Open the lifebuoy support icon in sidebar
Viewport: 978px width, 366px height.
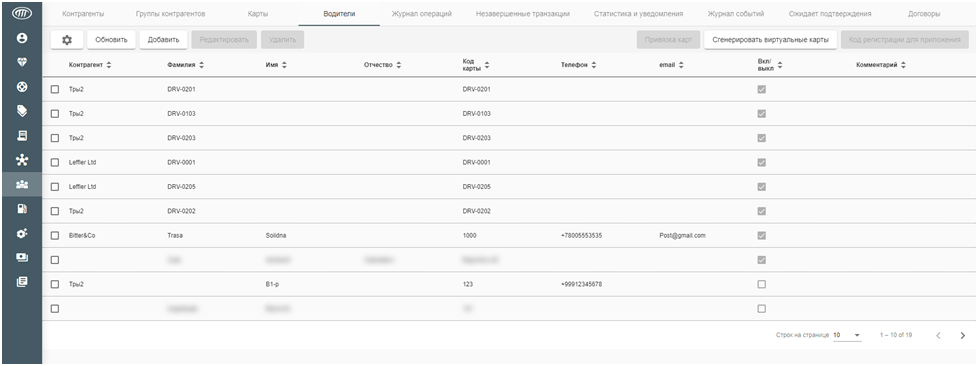pos(22,87)
